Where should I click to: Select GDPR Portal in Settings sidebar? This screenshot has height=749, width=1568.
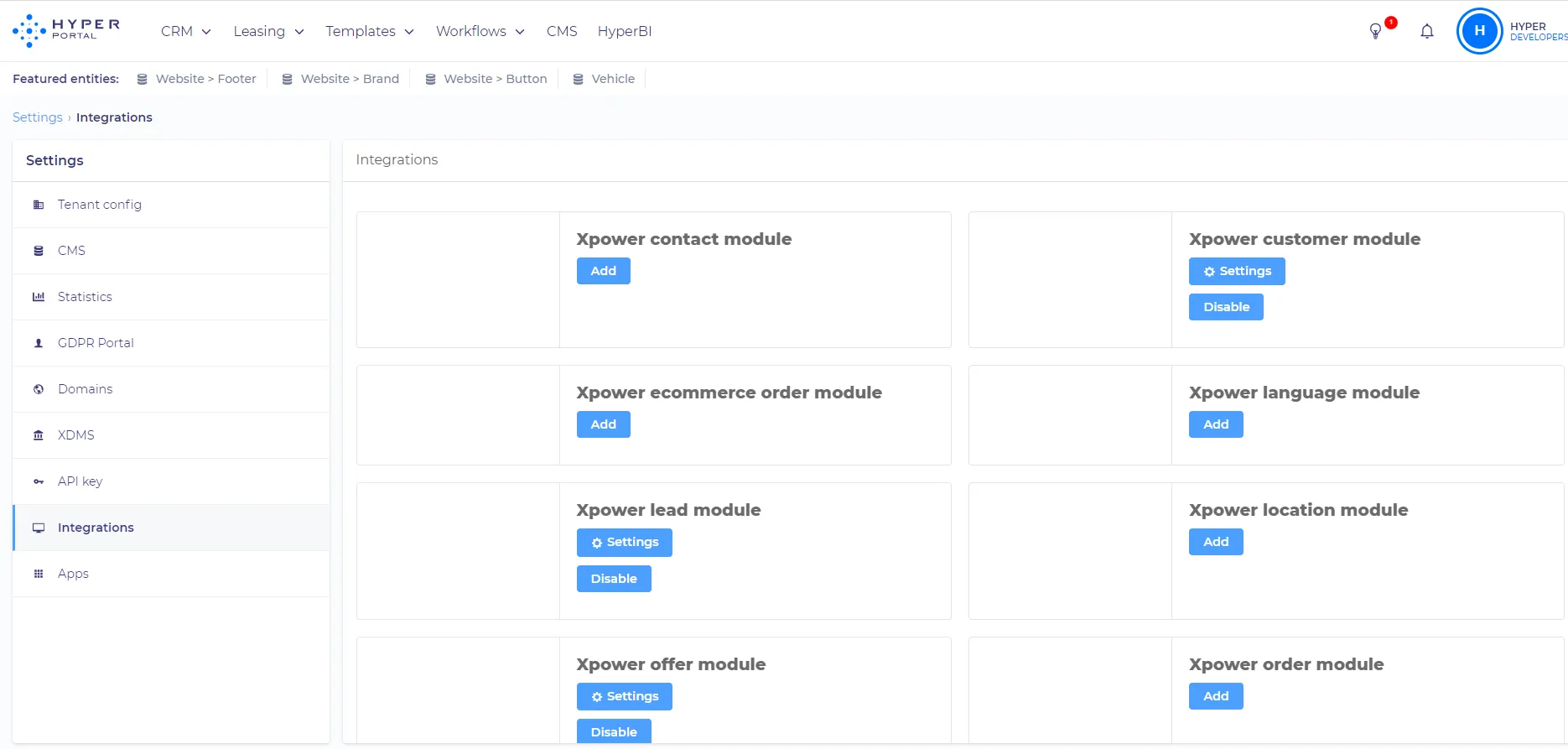pyautogui.click(x=171, y=343)
